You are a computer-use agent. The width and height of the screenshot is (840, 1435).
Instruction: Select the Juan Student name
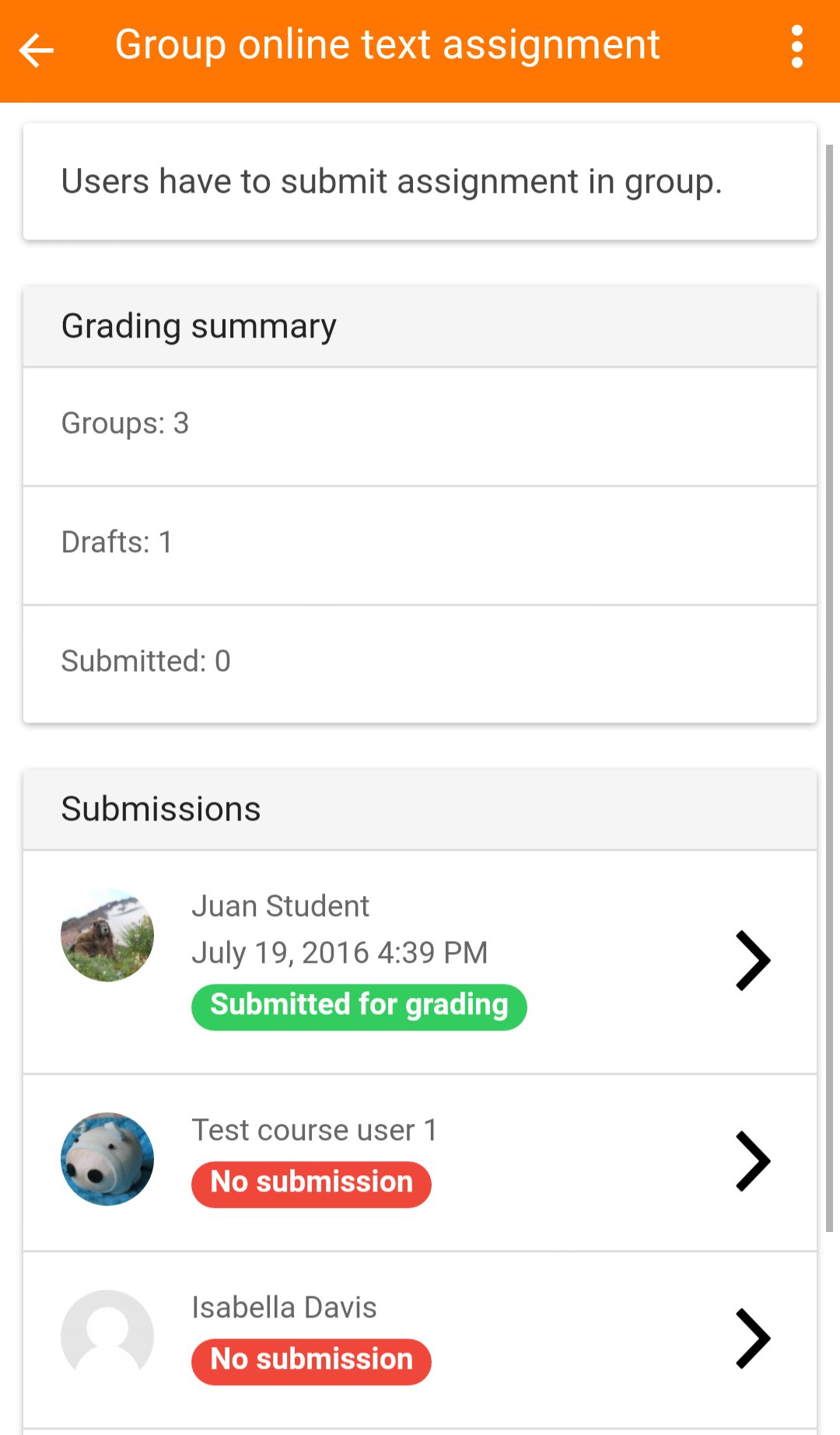(x=280, y=906)
